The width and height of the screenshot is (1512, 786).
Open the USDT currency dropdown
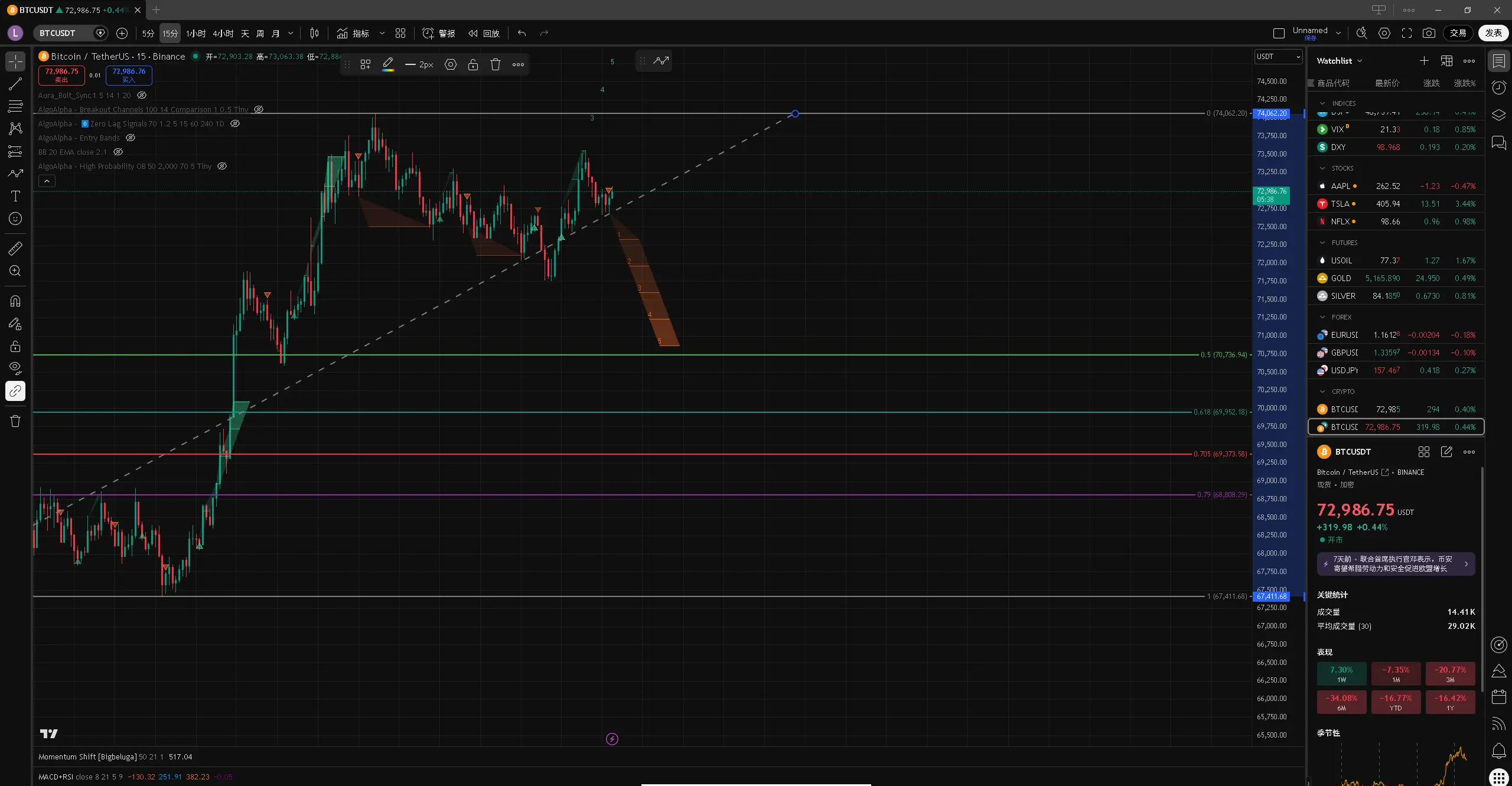1278,57
